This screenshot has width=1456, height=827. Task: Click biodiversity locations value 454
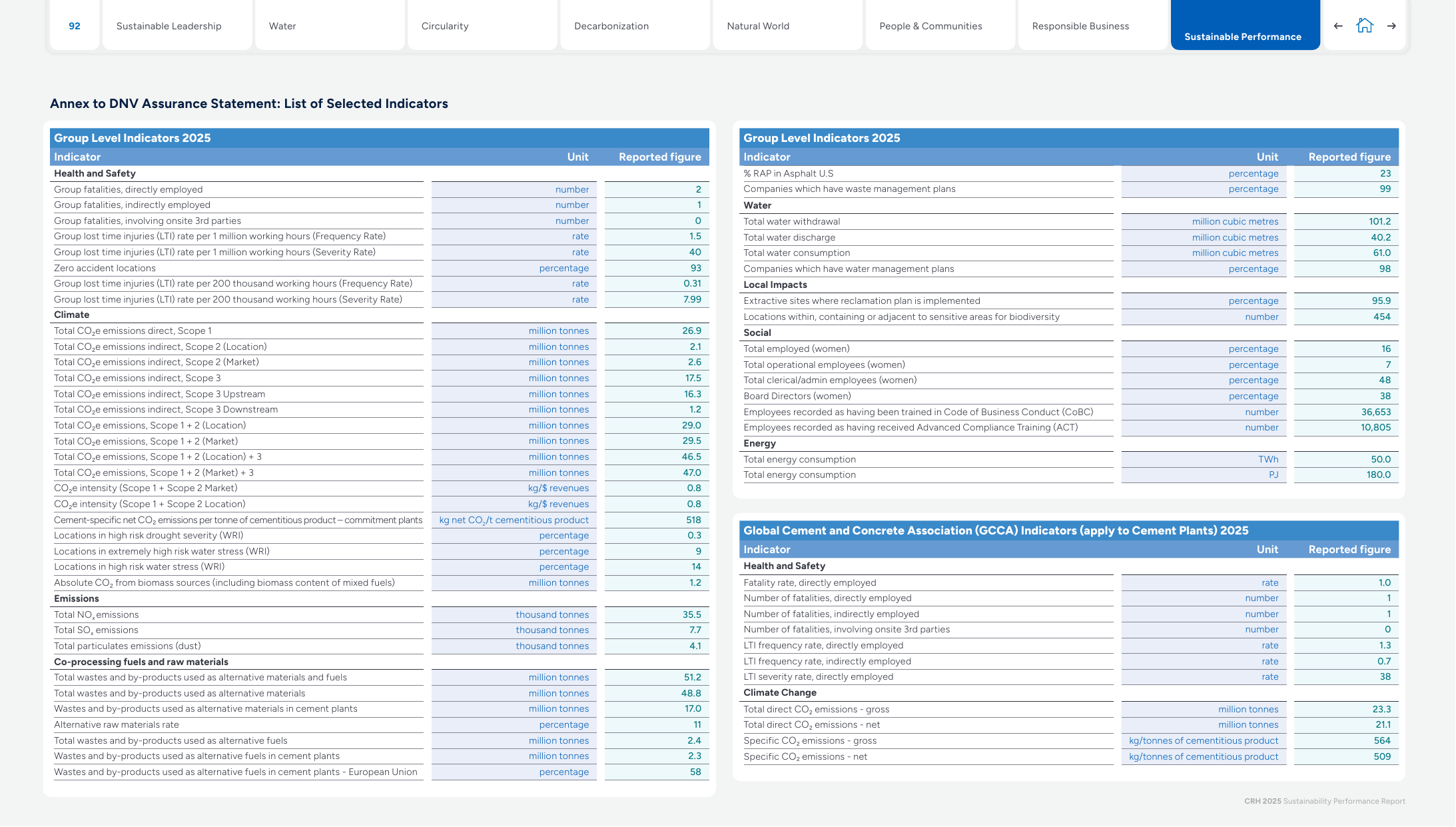(1382, 317)
